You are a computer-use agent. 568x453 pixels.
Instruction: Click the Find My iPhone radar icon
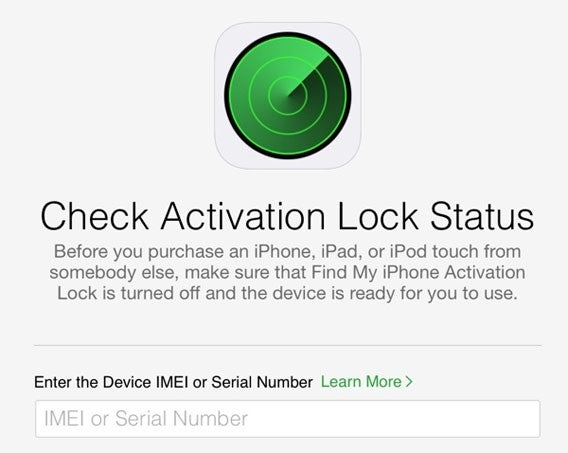[288, 96]
